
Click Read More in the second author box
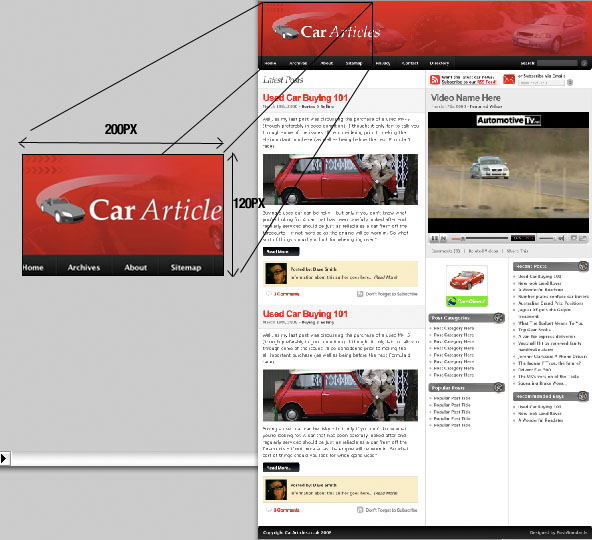(x=385, y=493)
